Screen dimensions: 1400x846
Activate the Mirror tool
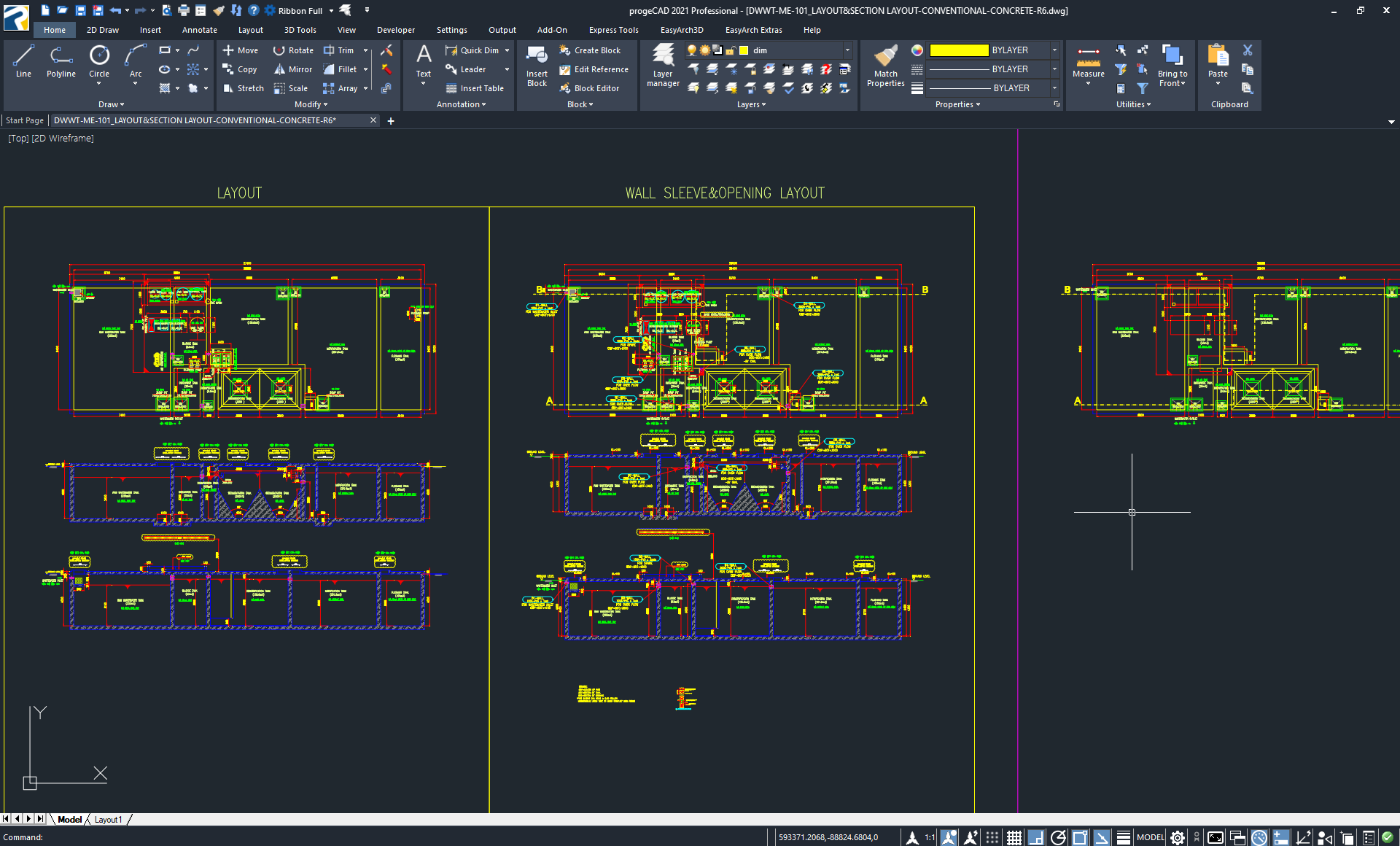click(x=293, y=69)
